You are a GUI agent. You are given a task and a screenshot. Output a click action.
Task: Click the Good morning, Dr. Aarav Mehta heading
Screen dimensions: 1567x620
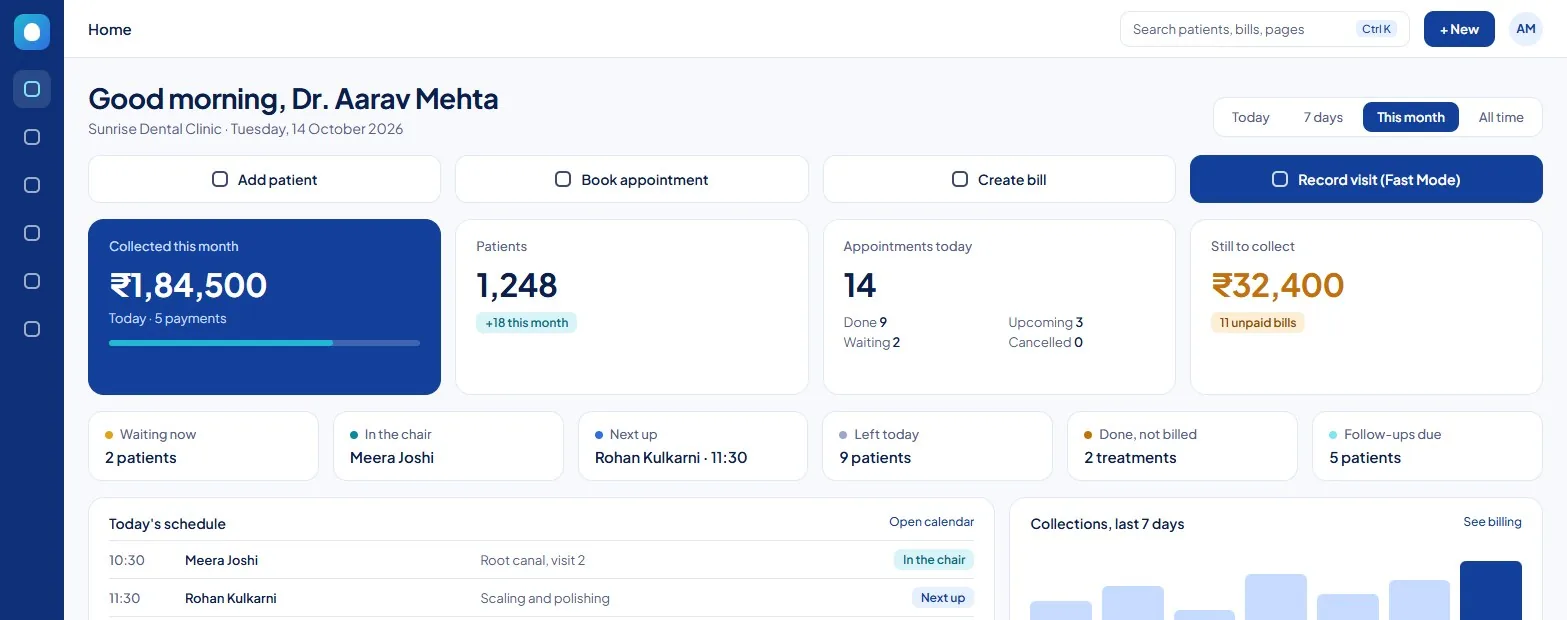[x=293, y=98]
